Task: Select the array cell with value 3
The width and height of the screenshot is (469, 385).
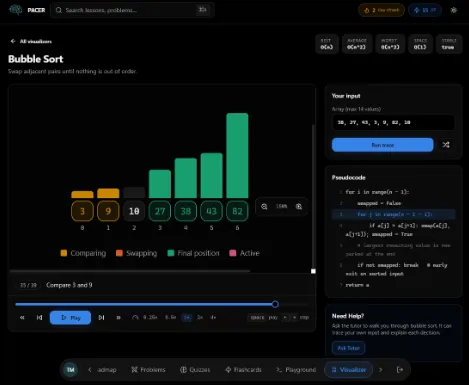Action: 82,211
